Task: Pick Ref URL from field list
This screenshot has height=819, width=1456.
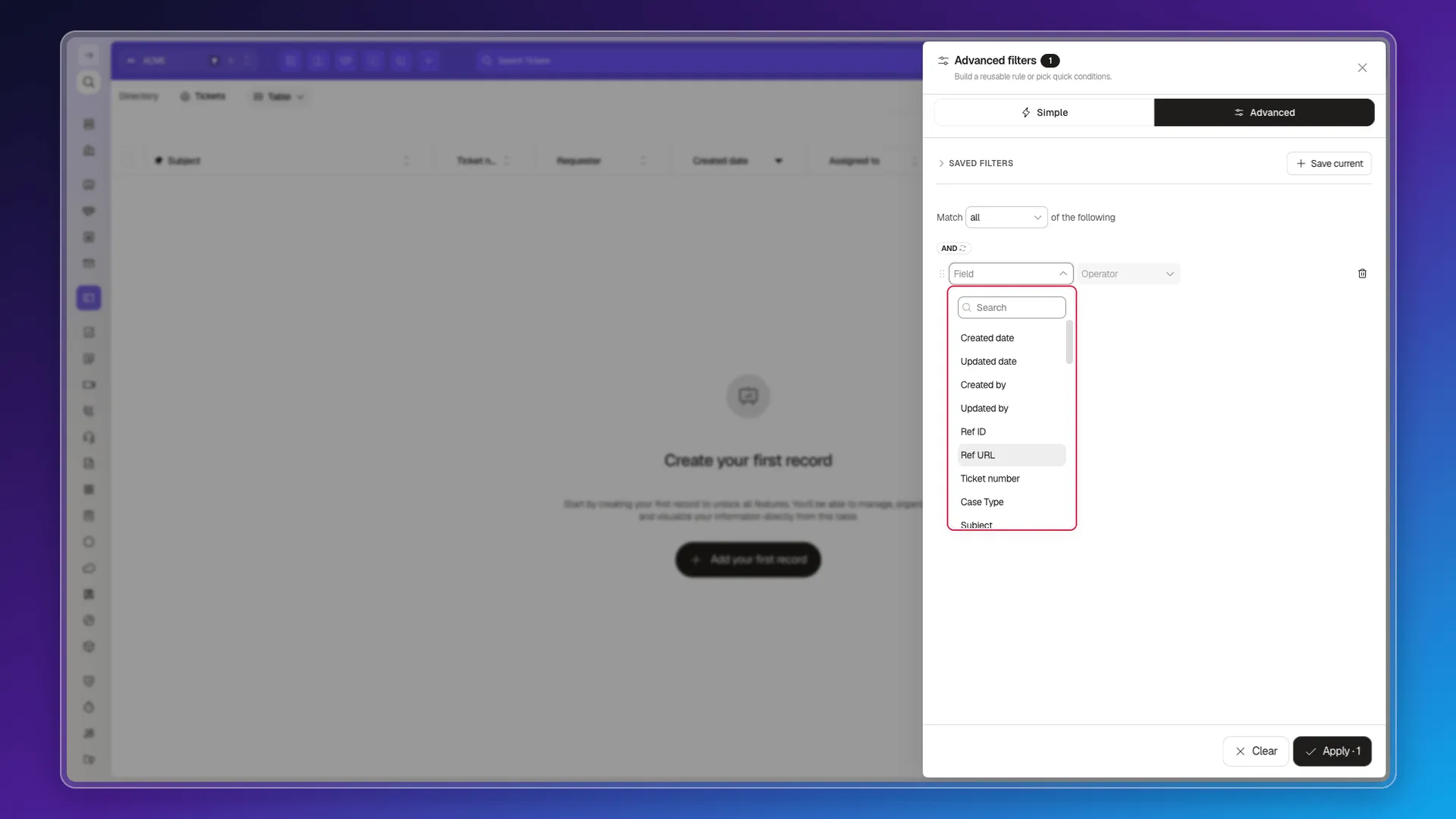Action: 1011,455
